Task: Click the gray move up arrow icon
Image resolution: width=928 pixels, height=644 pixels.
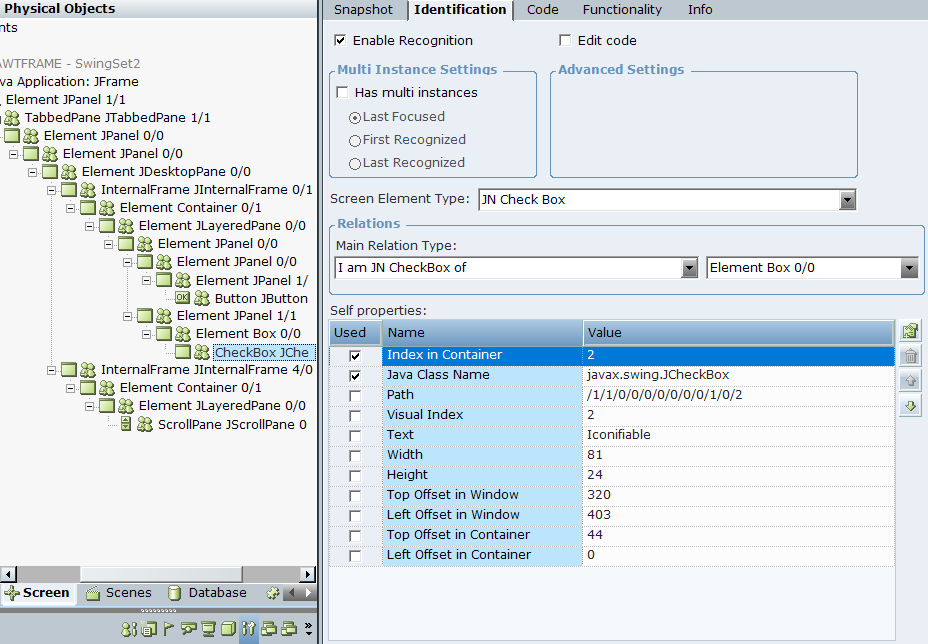Action: coord(910,381)
